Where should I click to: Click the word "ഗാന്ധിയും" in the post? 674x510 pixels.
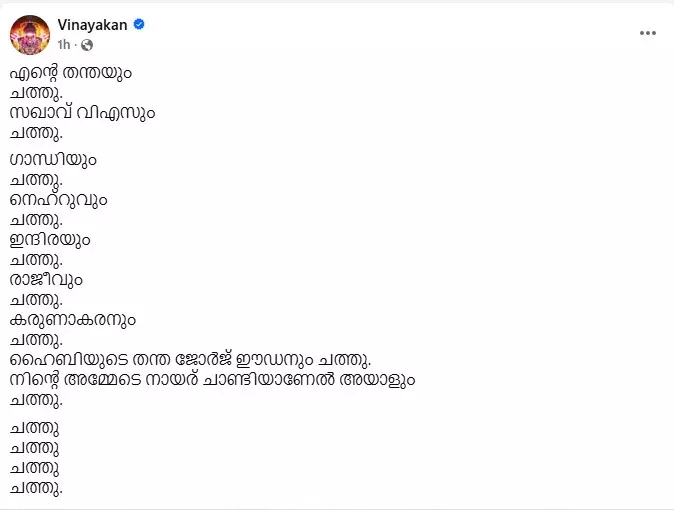coord(52,161)
